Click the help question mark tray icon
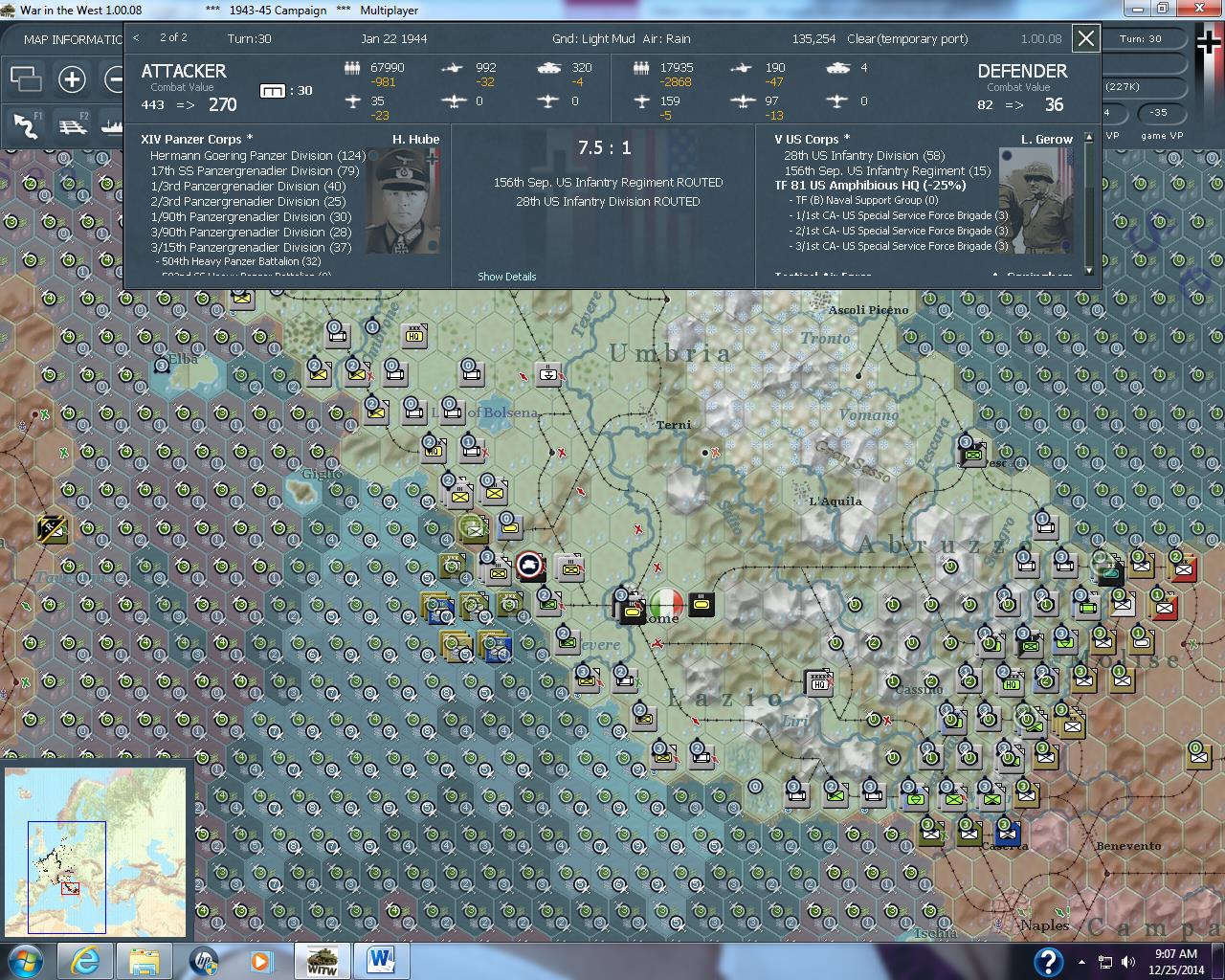The image size is (1225, 980). [1049, 961]
